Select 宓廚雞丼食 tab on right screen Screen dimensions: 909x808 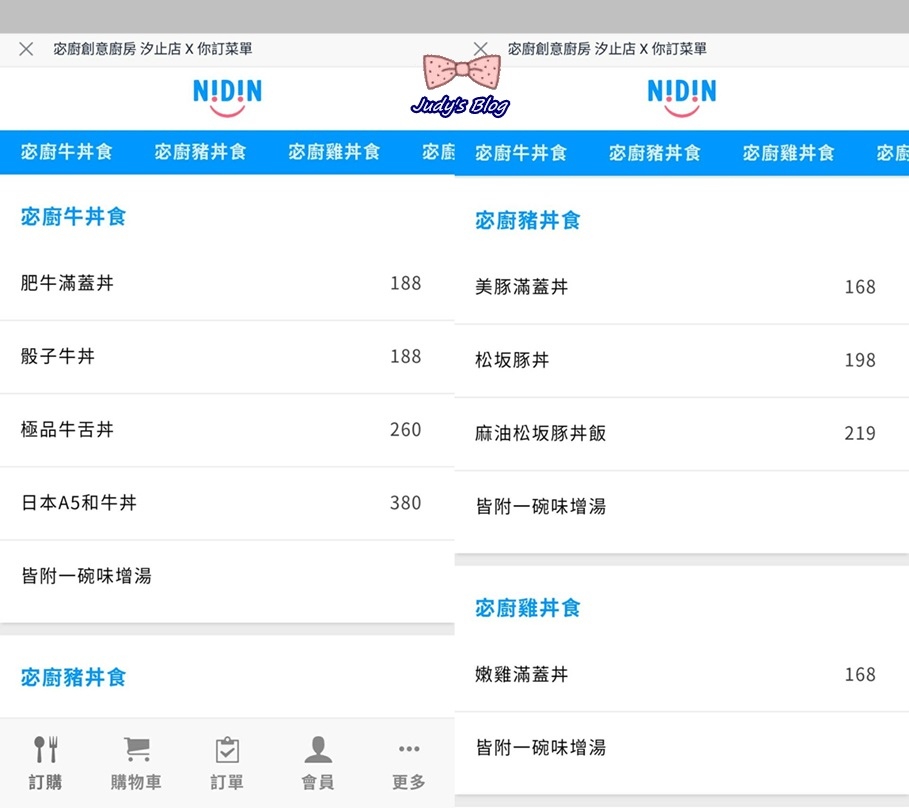click(x=789, y=153)
